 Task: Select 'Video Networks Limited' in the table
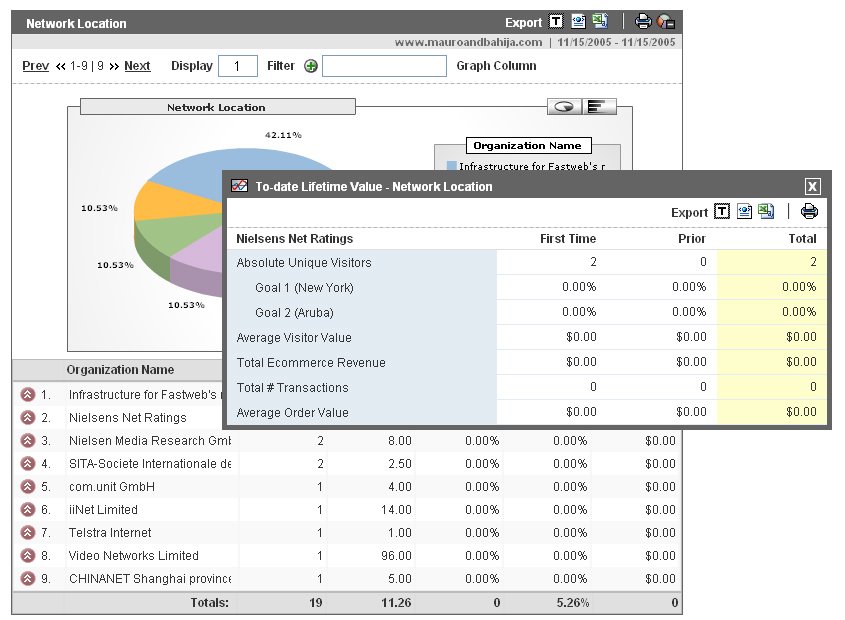click(x=134, y=556)
